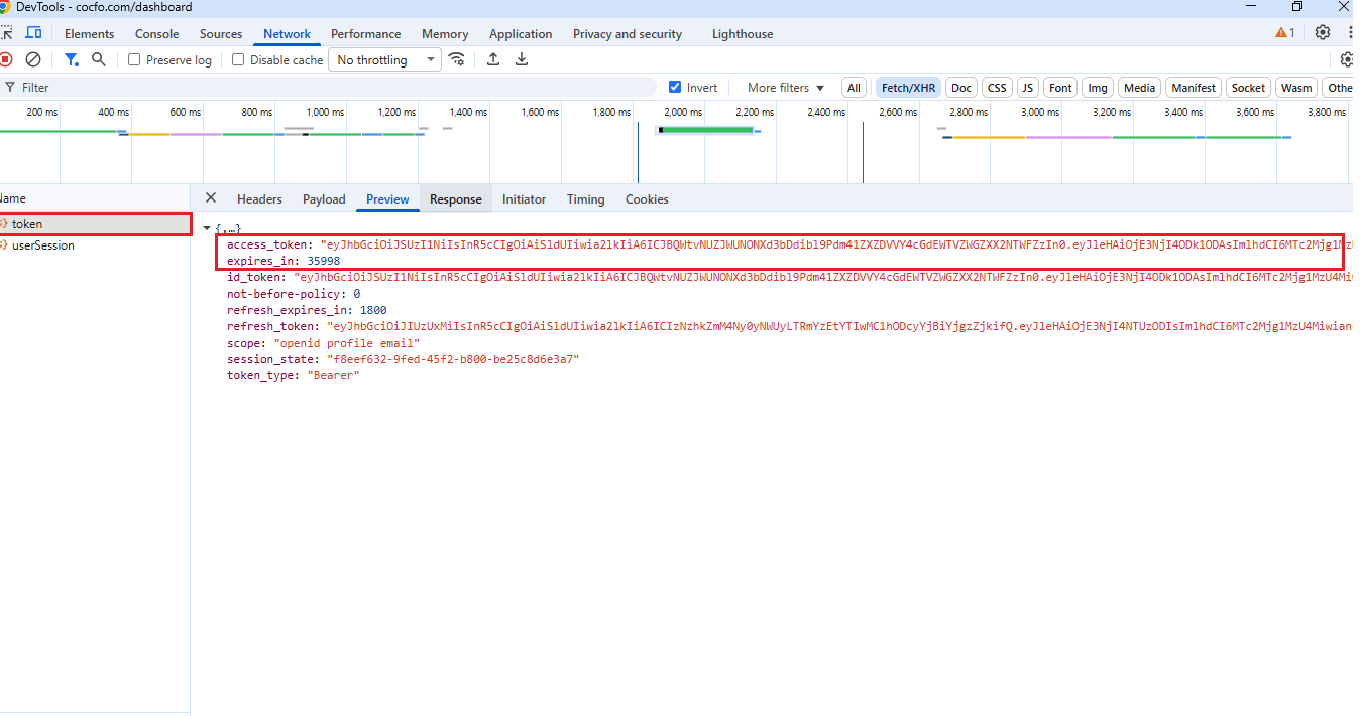Open the Performance panel tab

coord(366,34)
